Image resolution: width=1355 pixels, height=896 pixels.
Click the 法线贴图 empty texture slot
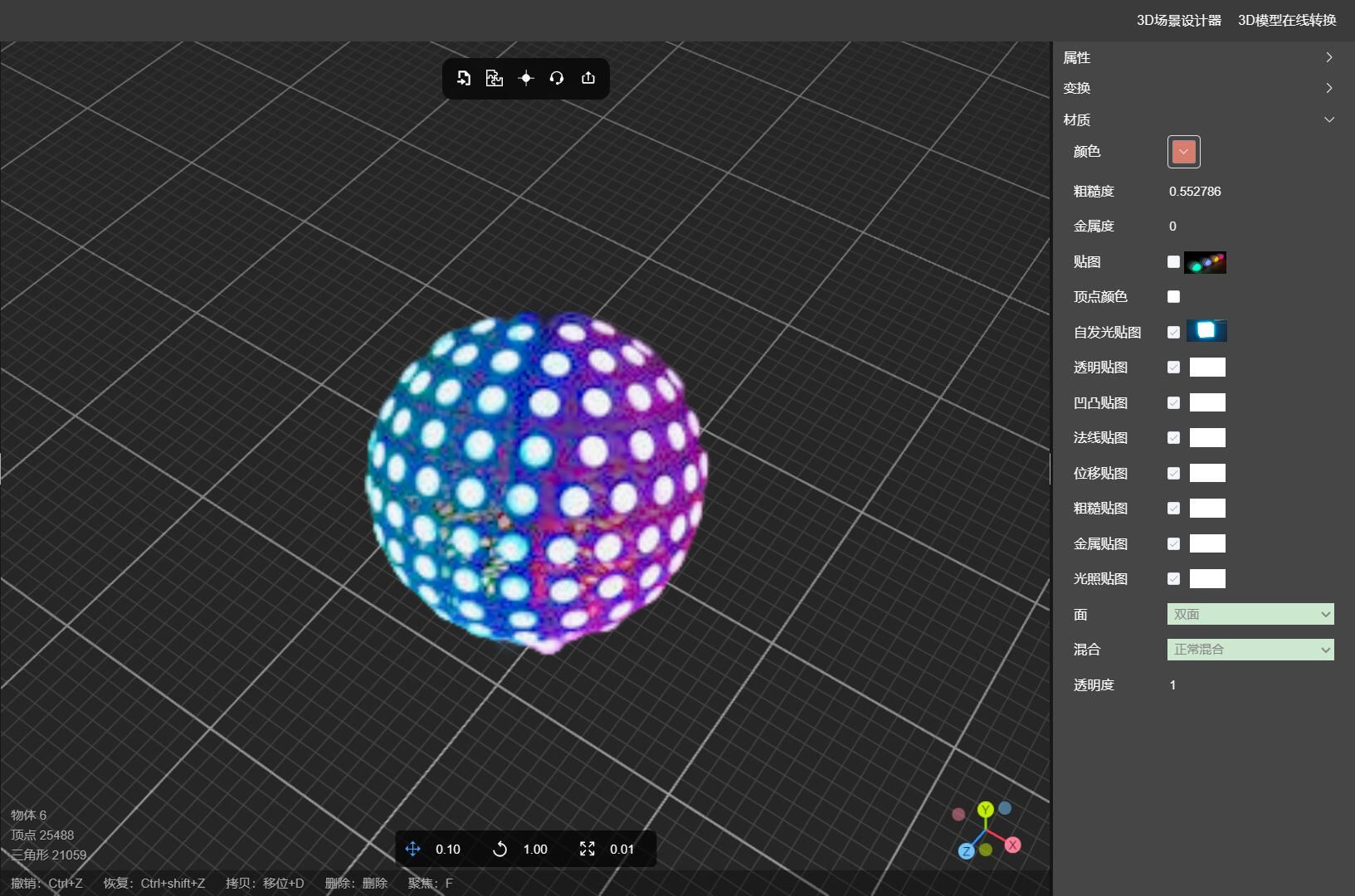click(x=1207, y=437)
